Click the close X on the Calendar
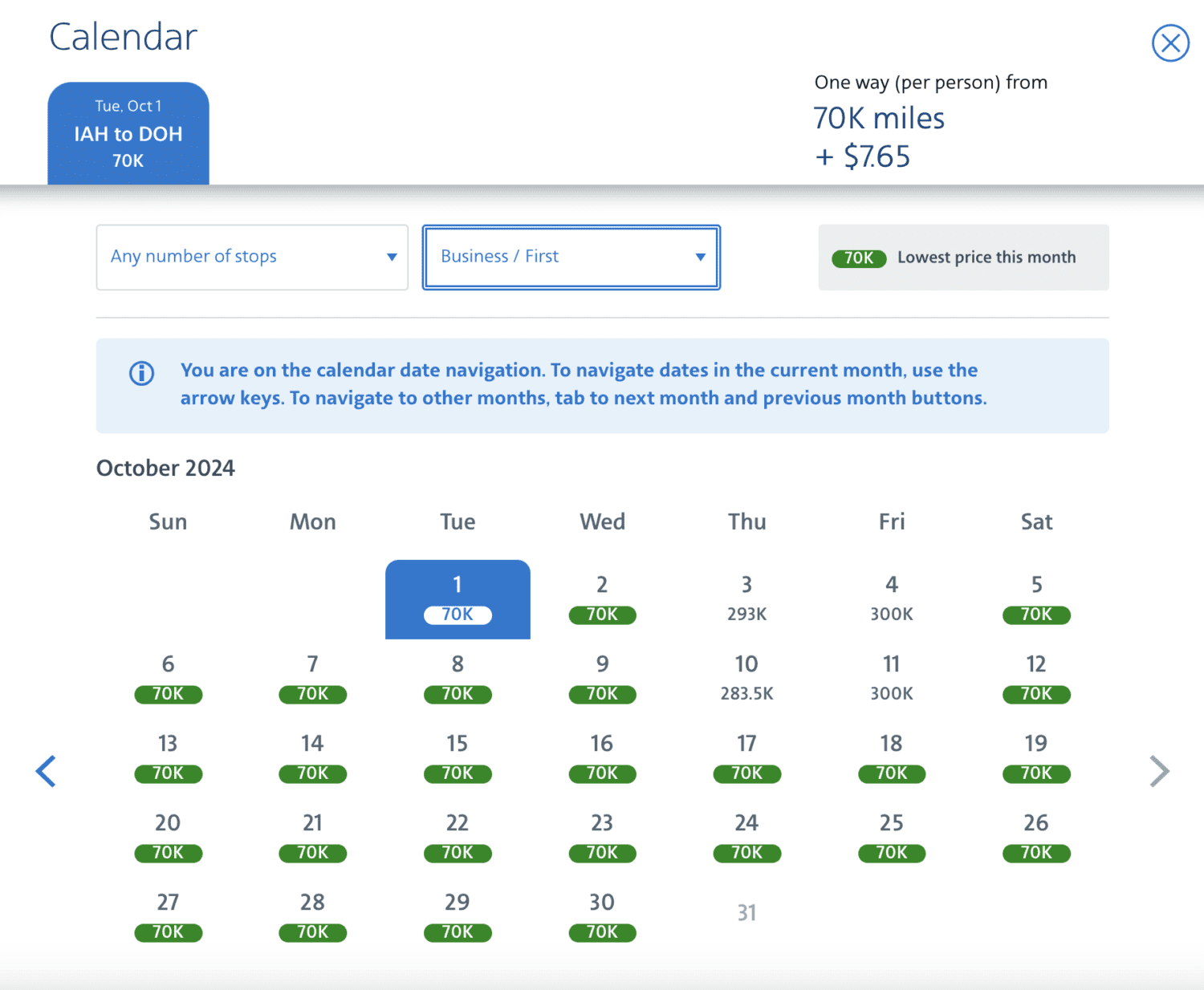1204x990 pixels. [x=1170, y=43]
